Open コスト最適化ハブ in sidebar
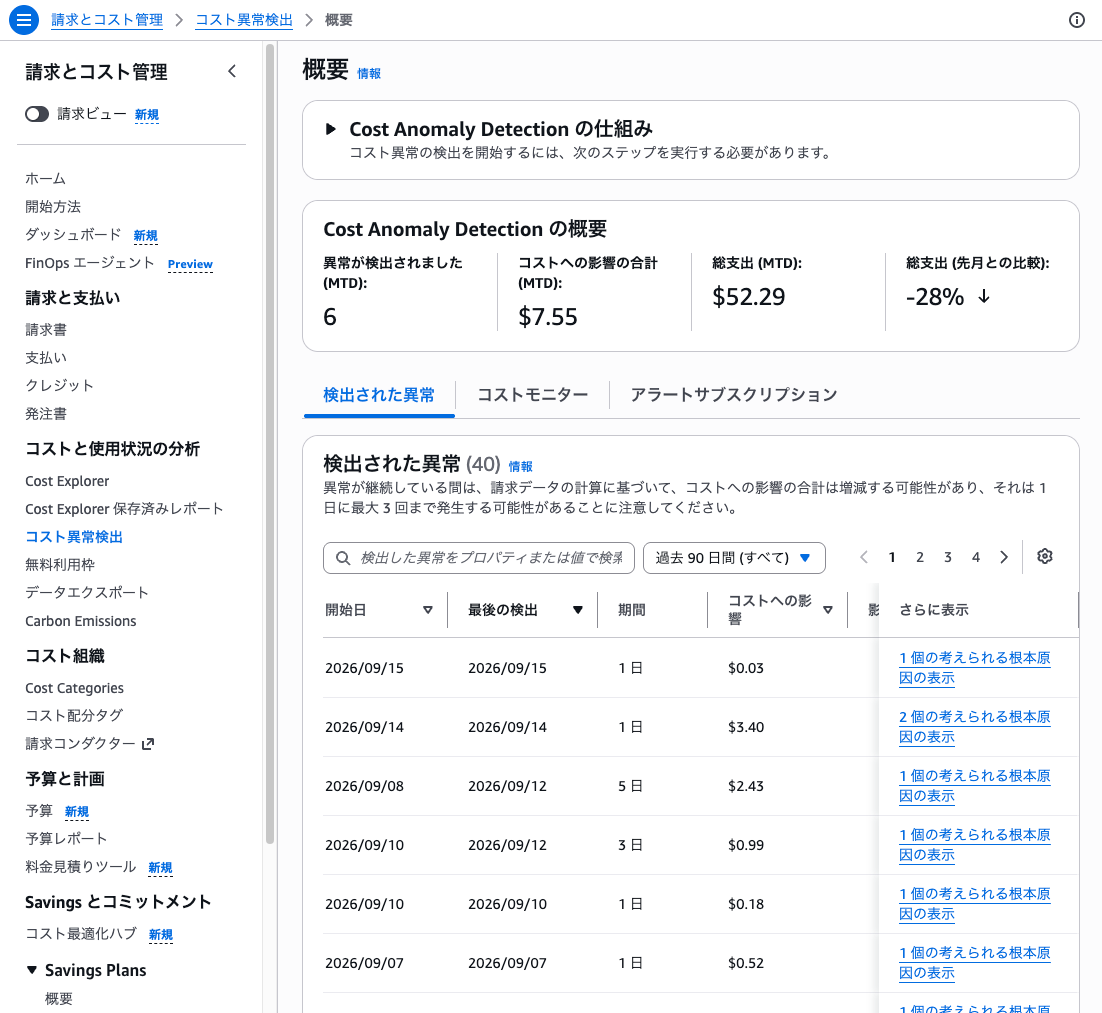Screen dimensions: 1102x1013 (x=81, y=934)
